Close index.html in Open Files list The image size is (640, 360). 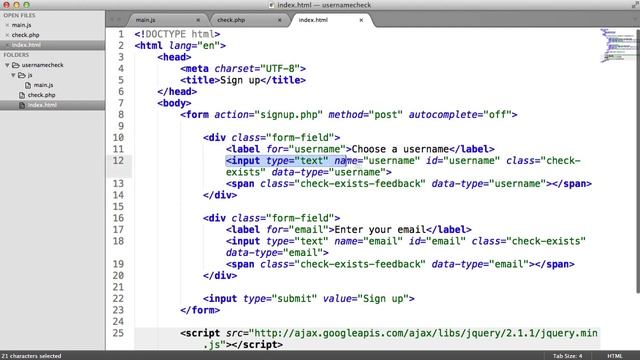tap(7, 45)
